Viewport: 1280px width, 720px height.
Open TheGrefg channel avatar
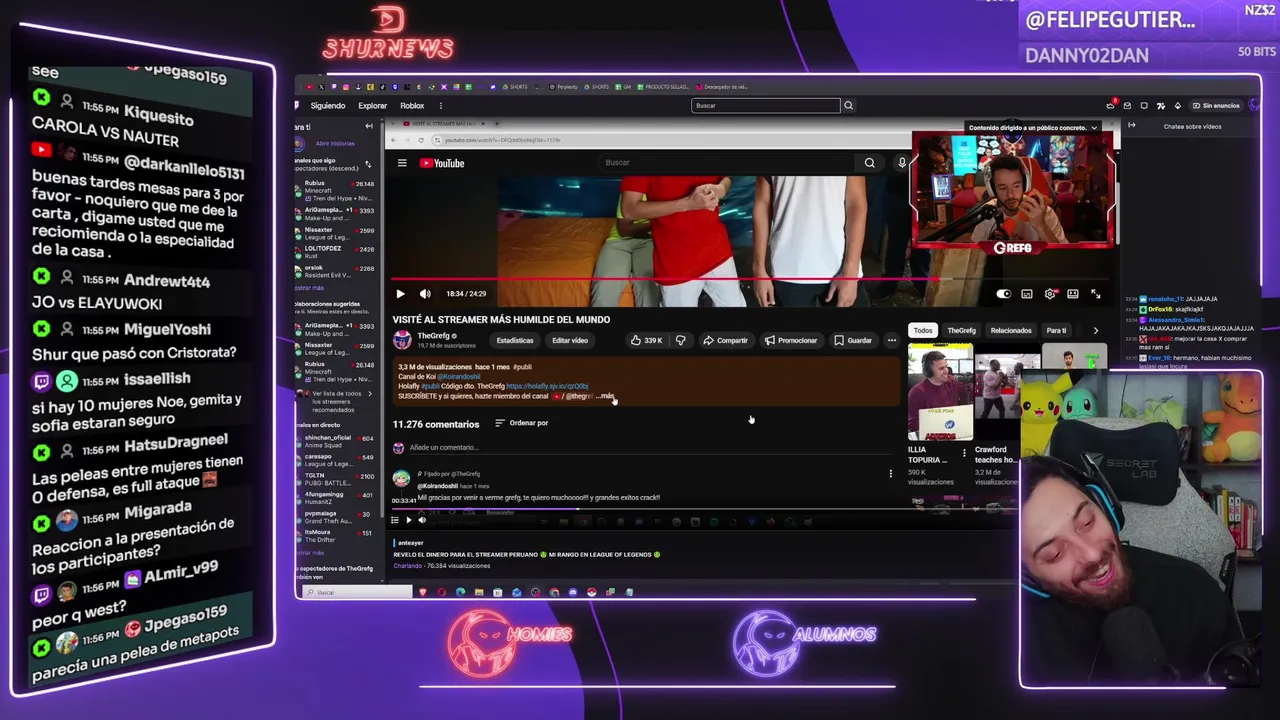pyautogui.click(x=402, y=340)
